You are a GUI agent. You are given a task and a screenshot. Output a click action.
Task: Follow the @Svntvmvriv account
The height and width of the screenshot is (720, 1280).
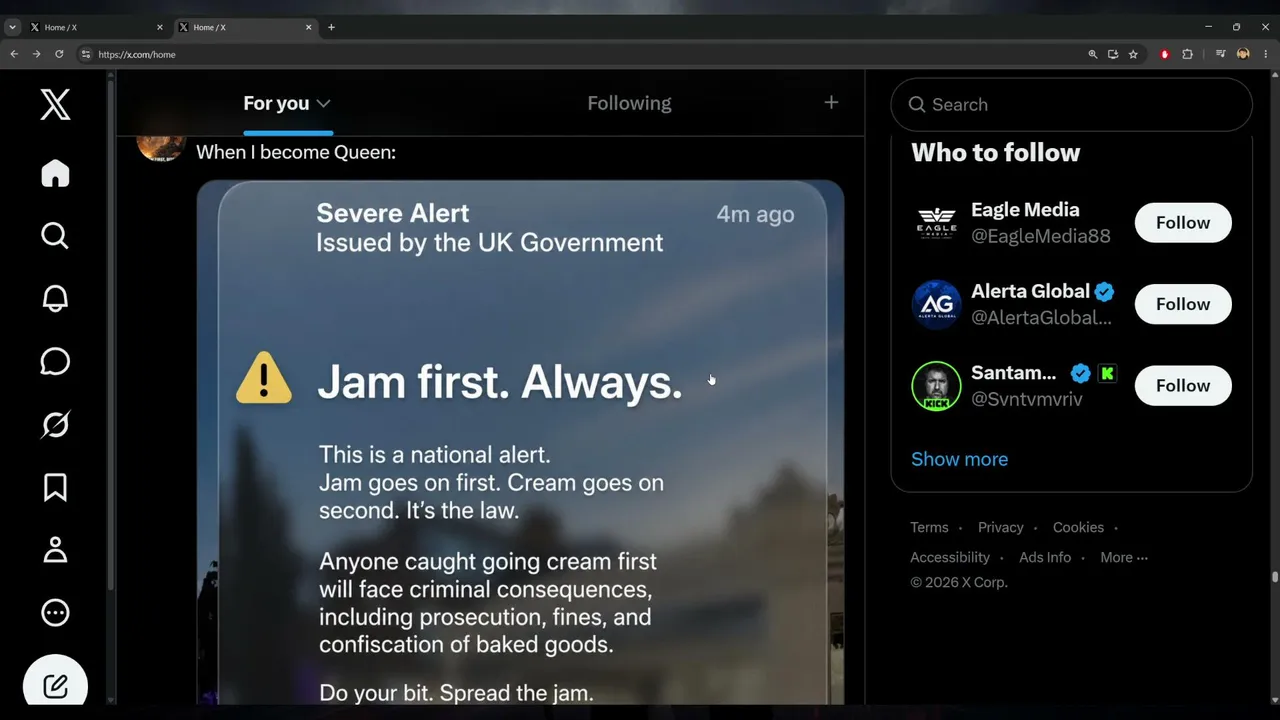click(x=1183, y=385)
